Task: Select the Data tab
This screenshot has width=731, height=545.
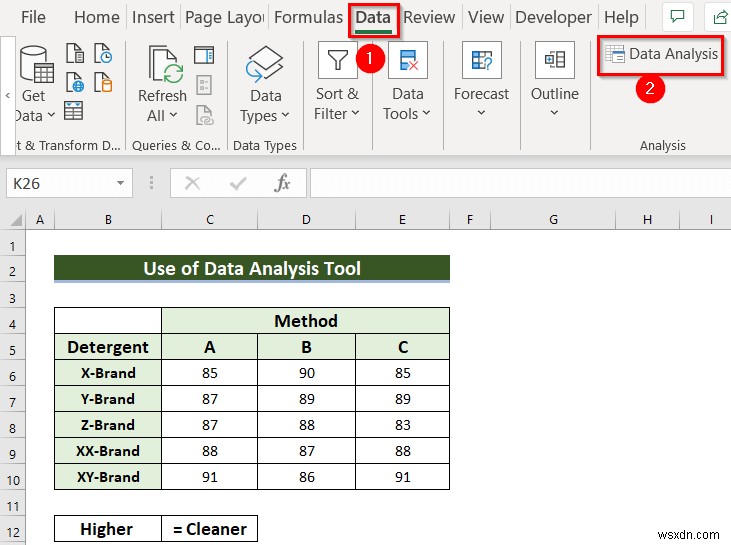Action: coord(373,19)
